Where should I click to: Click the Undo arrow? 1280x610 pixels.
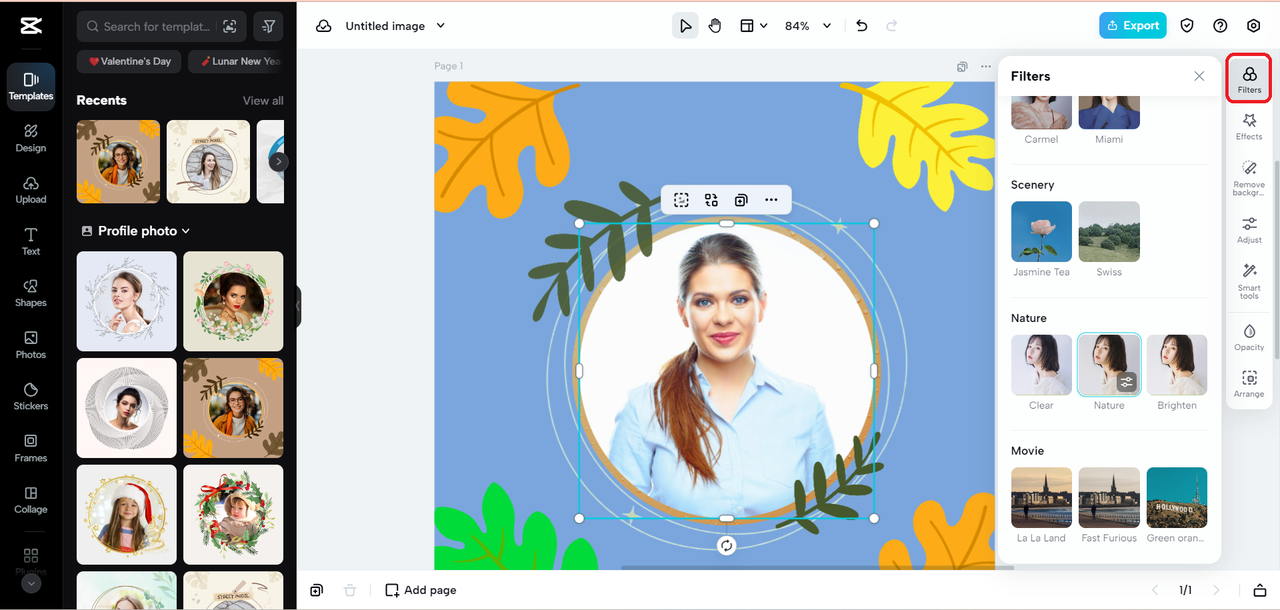point(862,26)
